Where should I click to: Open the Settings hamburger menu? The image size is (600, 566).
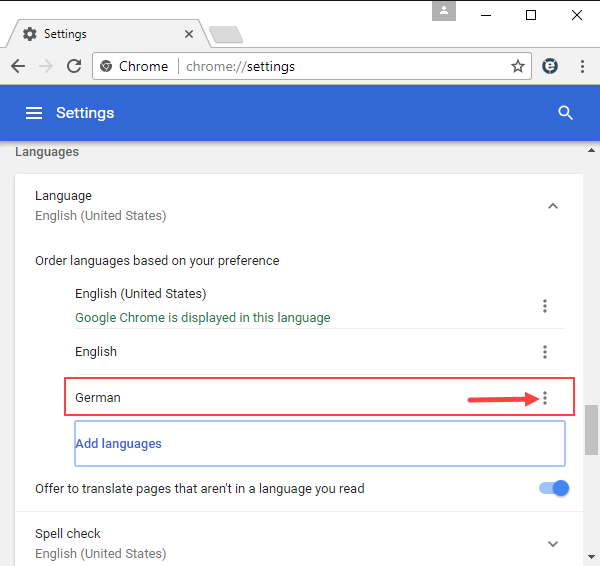tap(34, 113)
